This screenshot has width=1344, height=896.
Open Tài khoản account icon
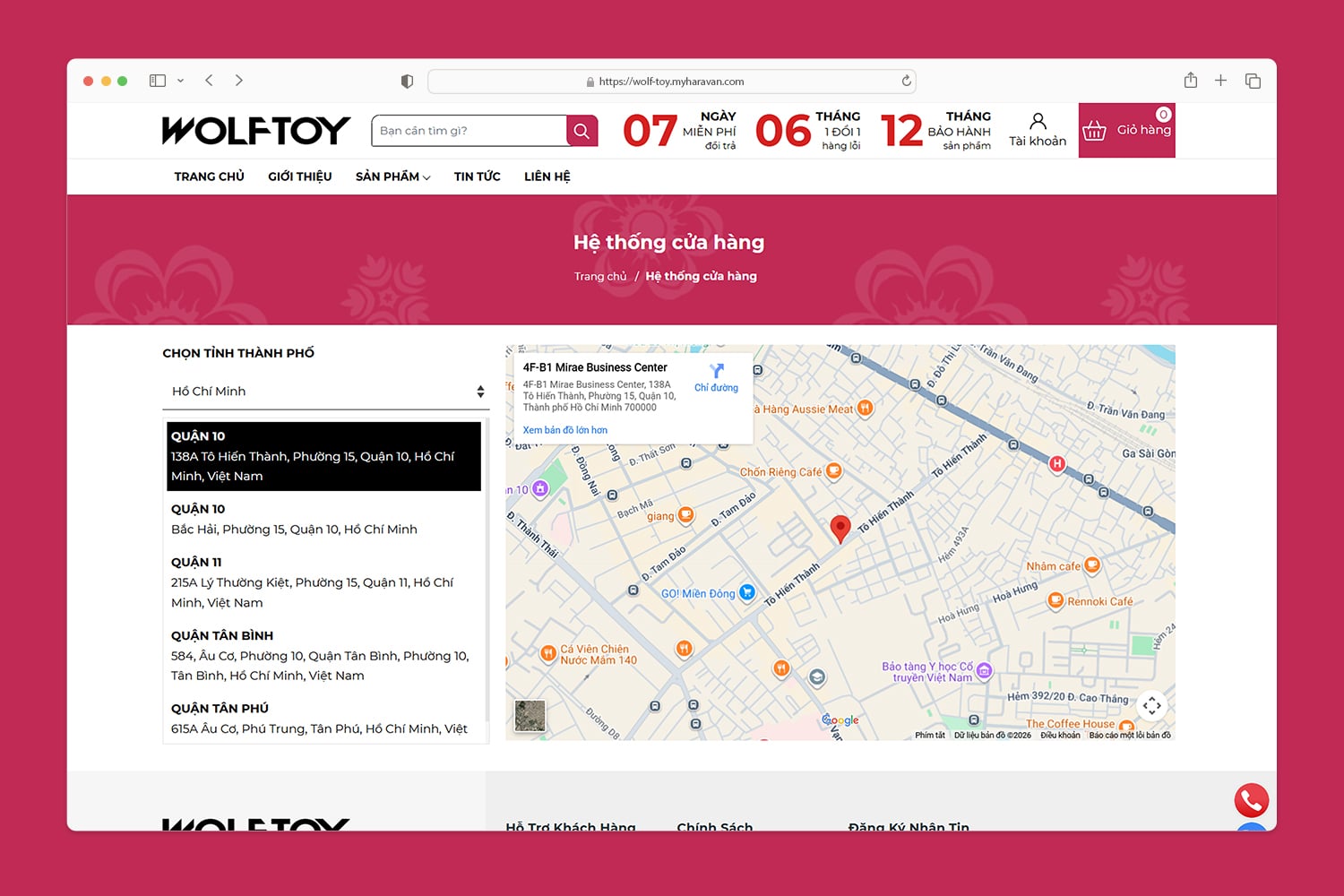click(x=1038, y=131)
